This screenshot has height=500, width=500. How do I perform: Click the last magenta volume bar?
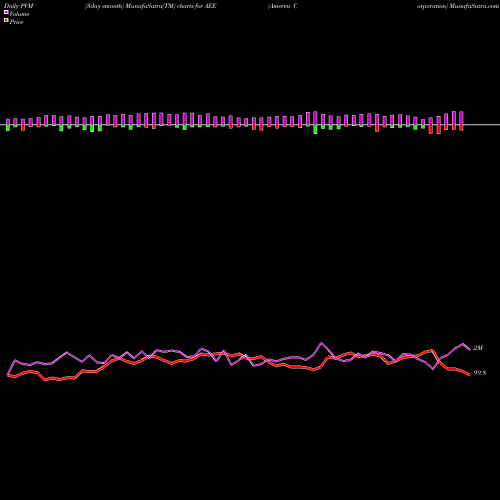461,118
